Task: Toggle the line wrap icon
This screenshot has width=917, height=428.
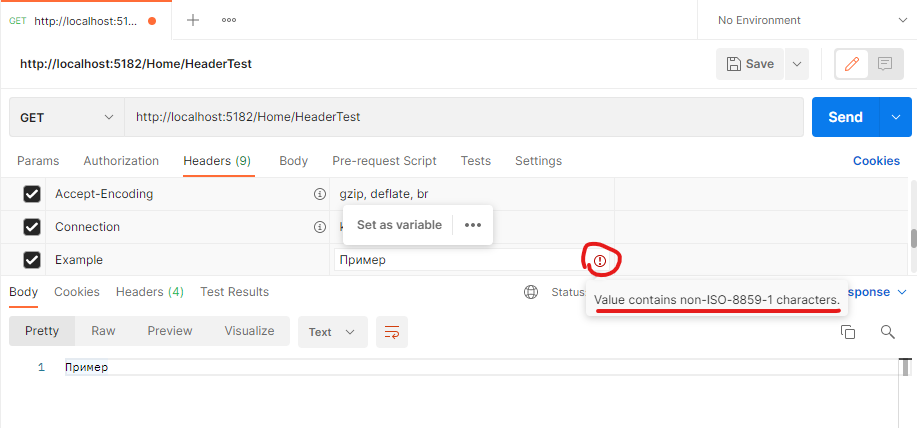Action: (x=392, y=332)
